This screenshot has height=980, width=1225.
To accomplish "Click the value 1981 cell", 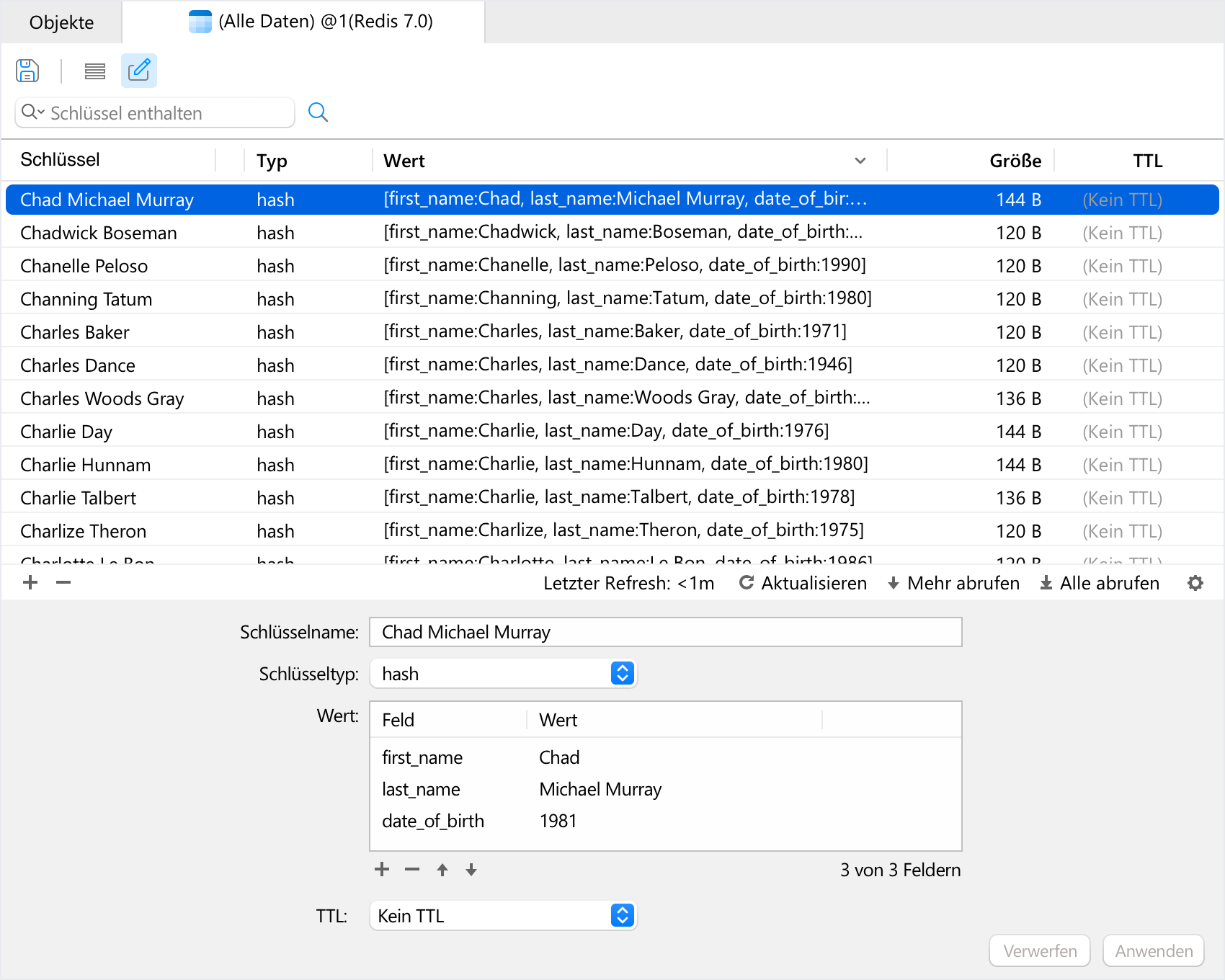I will (558, 821).
